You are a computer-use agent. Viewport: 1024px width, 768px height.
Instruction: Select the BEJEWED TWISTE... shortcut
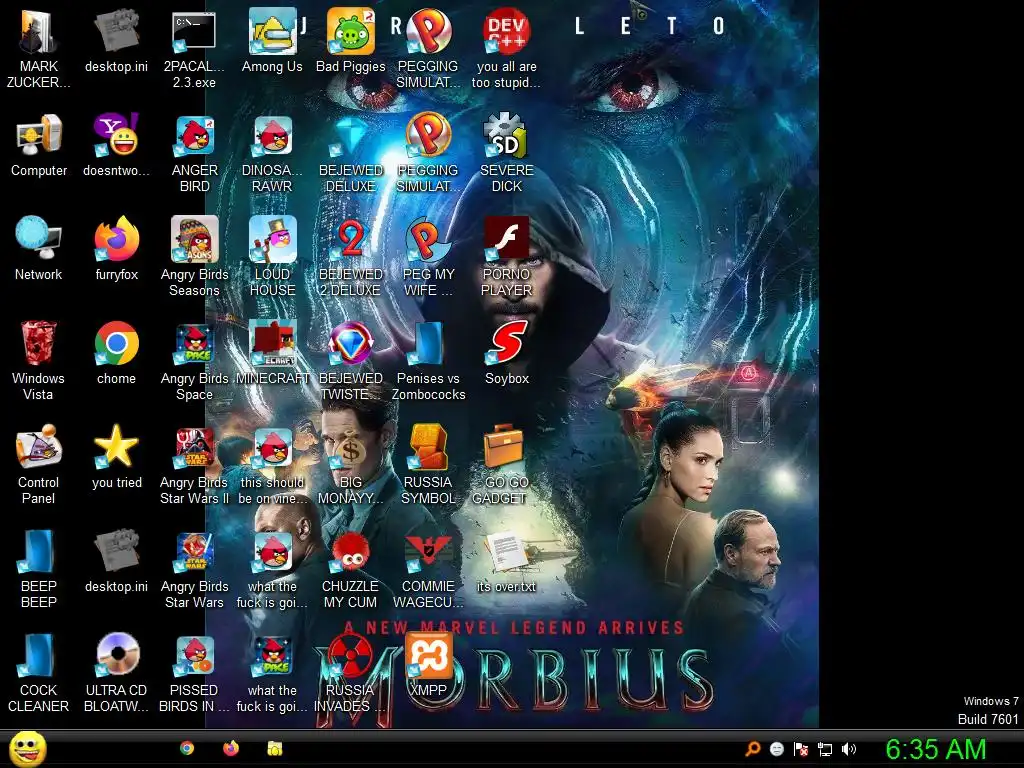351,360
